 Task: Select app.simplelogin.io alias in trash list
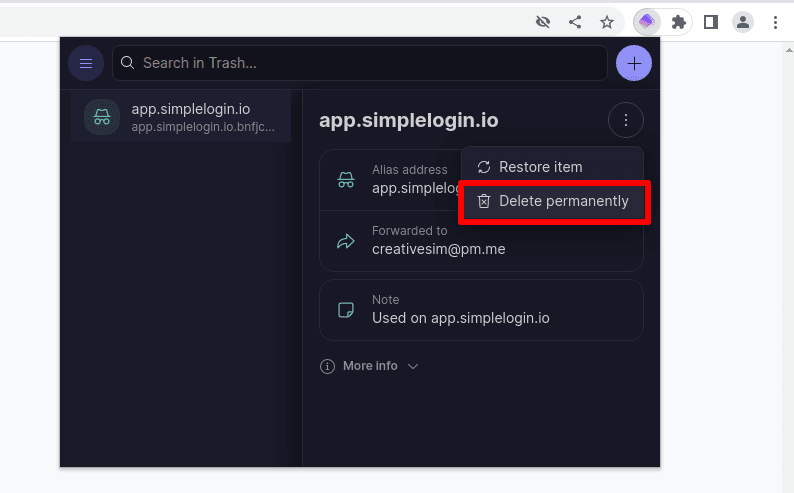tap(181, 117)
